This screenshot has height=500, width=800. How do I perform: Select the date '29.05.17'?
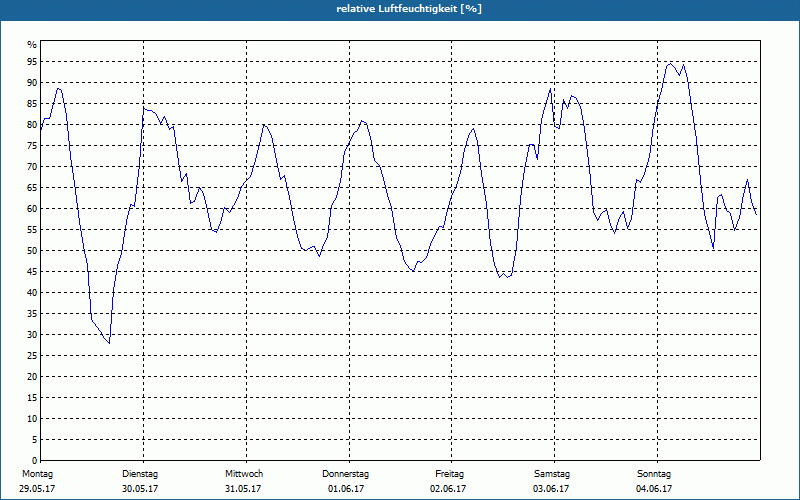(x=37, y=489)
